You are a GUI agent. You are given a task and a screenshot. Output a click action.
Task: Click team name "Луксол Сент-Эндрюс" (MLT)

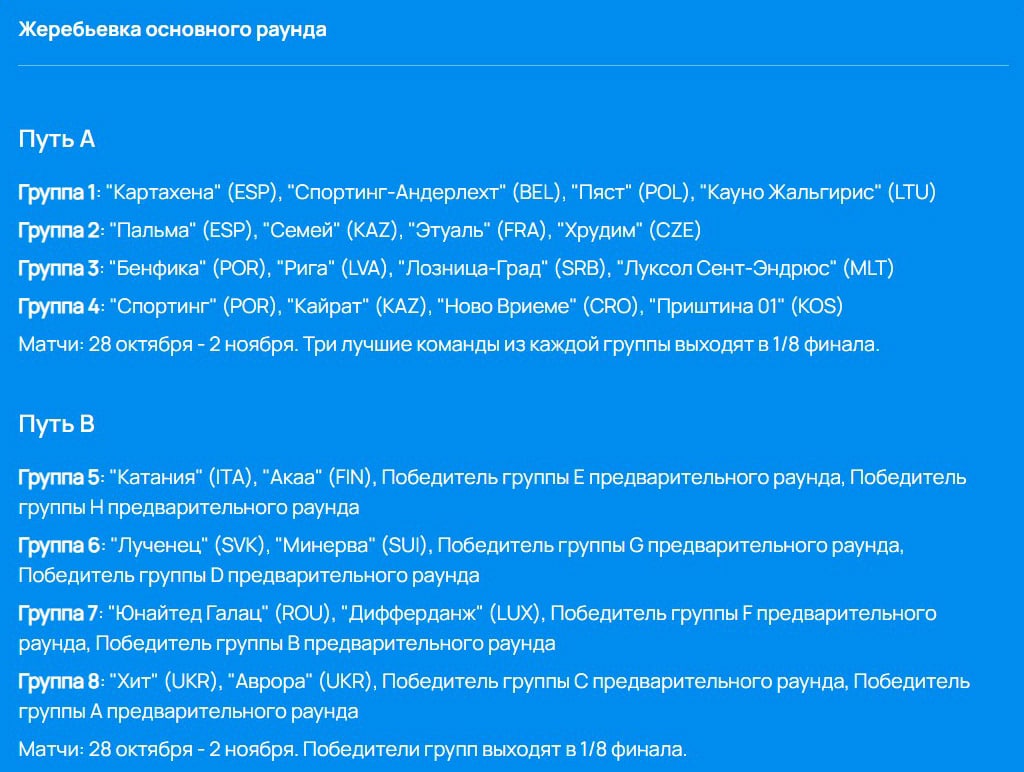point(726,268)
